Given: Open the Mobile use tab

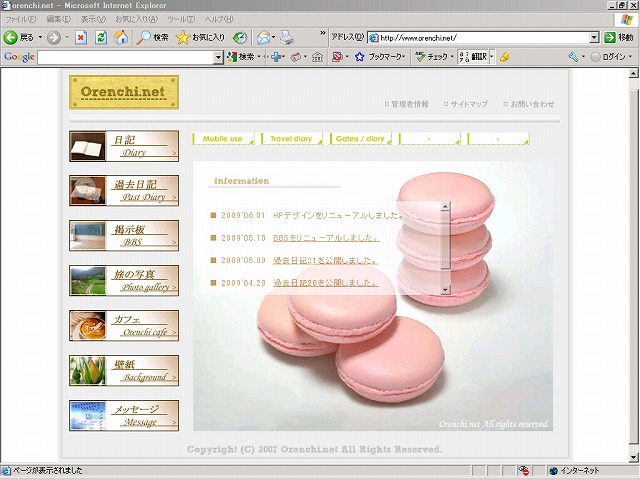Looking at the screenshot, I should [223, 138].
